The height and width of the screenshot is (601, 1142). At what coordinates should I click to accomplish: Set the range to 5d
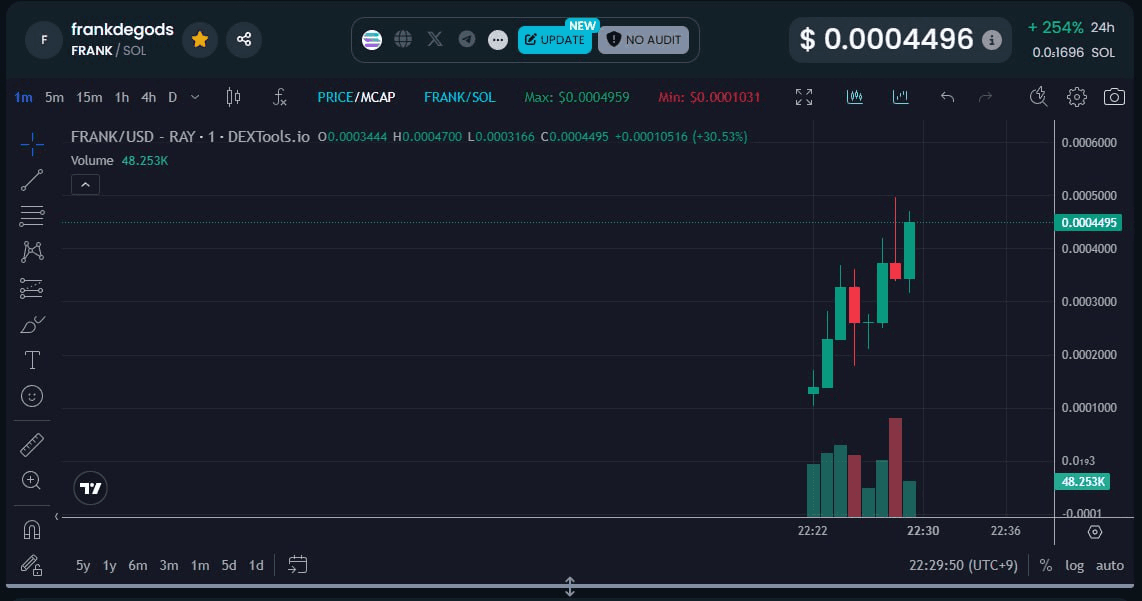pos(229,565)
